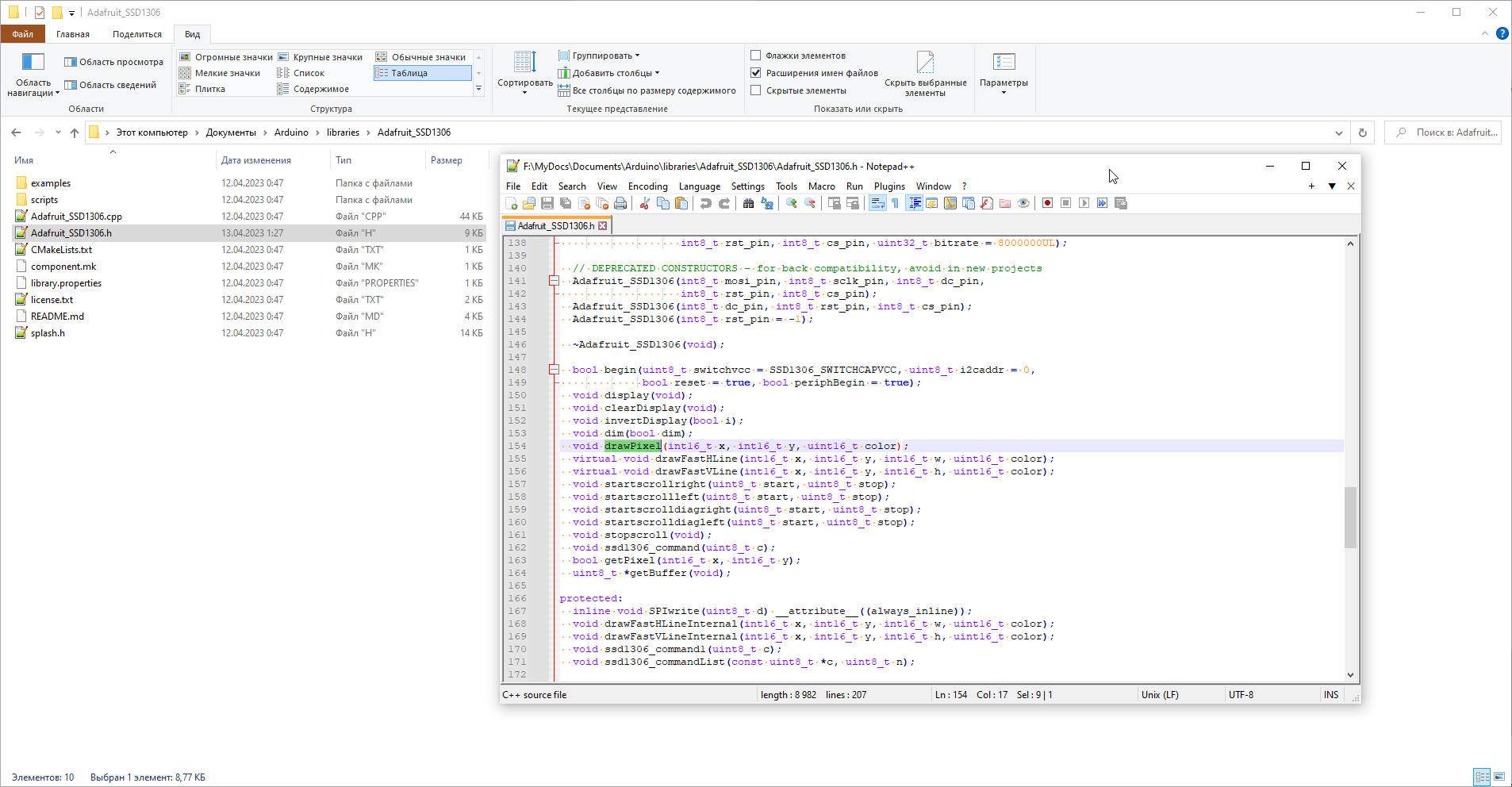
Task: Open the Notepad++ File menu
Action: 513,186
